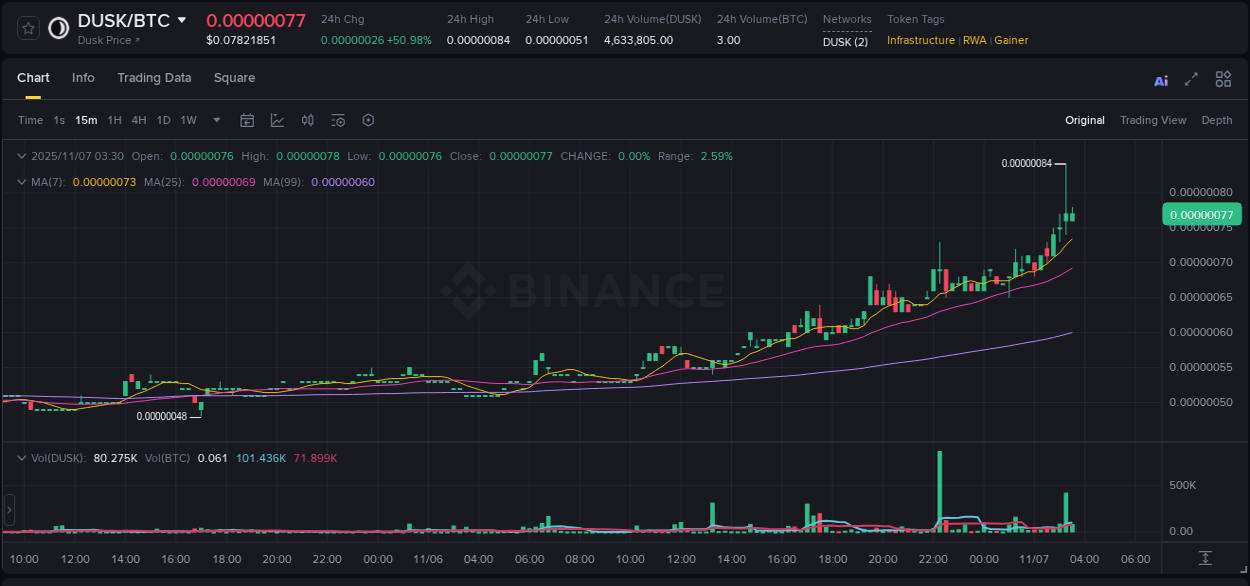This screenshot has height=586, width=1250.
Task: Open the date range calendar picker
Action: click(247, 119)
